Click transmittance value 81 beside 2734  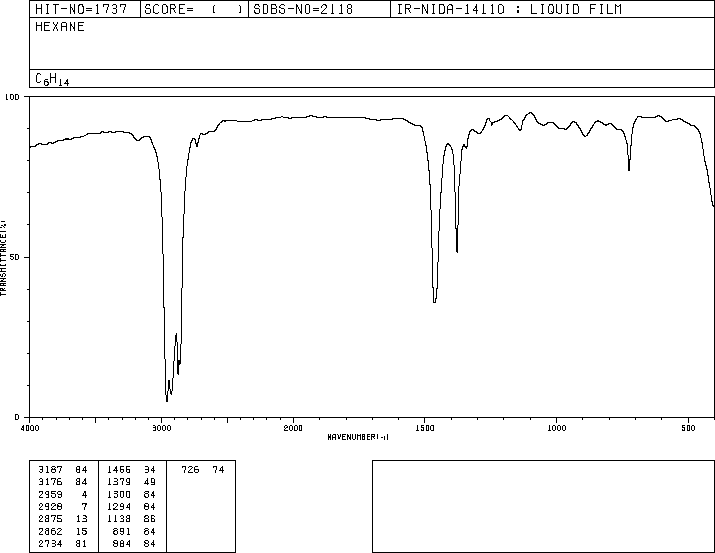pyautogui.click(x=82, y=544)
